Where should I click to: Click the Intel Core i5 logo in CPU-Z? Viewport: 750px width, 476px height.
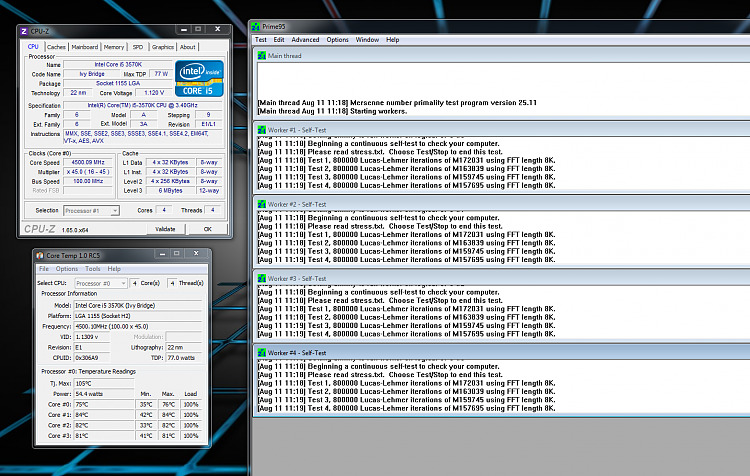tap(199, 78)
